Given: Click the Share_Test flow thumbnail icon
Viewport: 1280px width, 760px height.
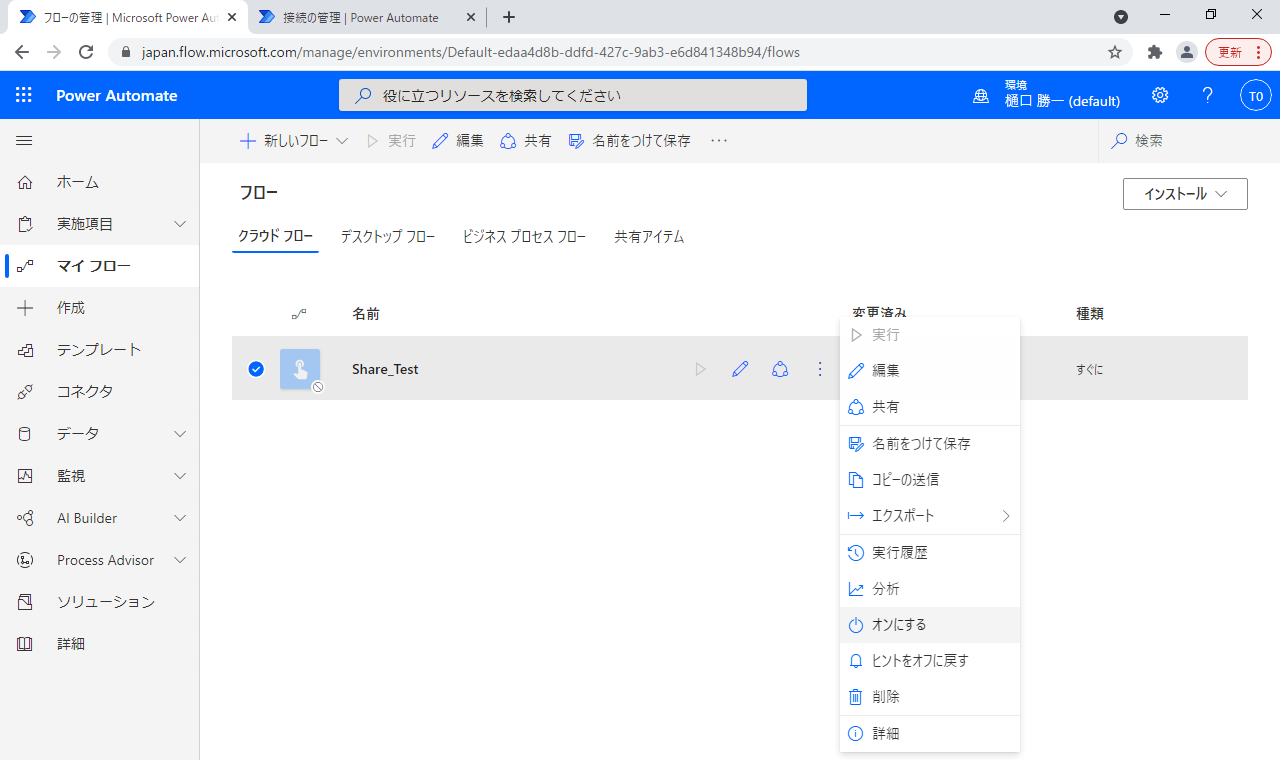Looking at the screenshot, I should click(300, 369).
